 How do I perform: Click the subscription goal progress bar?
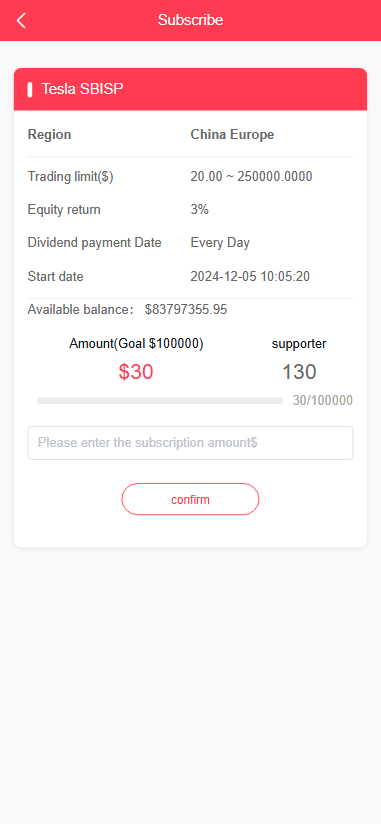tap(160, 401)
